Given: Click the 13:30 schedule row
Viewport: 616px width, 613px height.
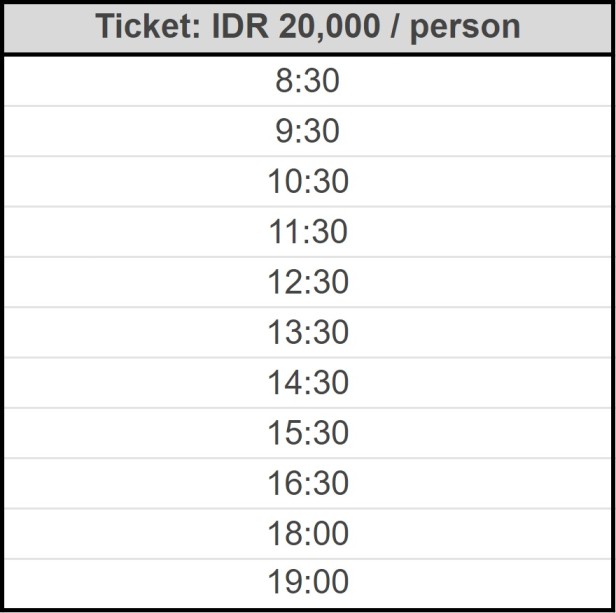Looking at the screenshot, I should pyautogui.click(x=308, y=332).
